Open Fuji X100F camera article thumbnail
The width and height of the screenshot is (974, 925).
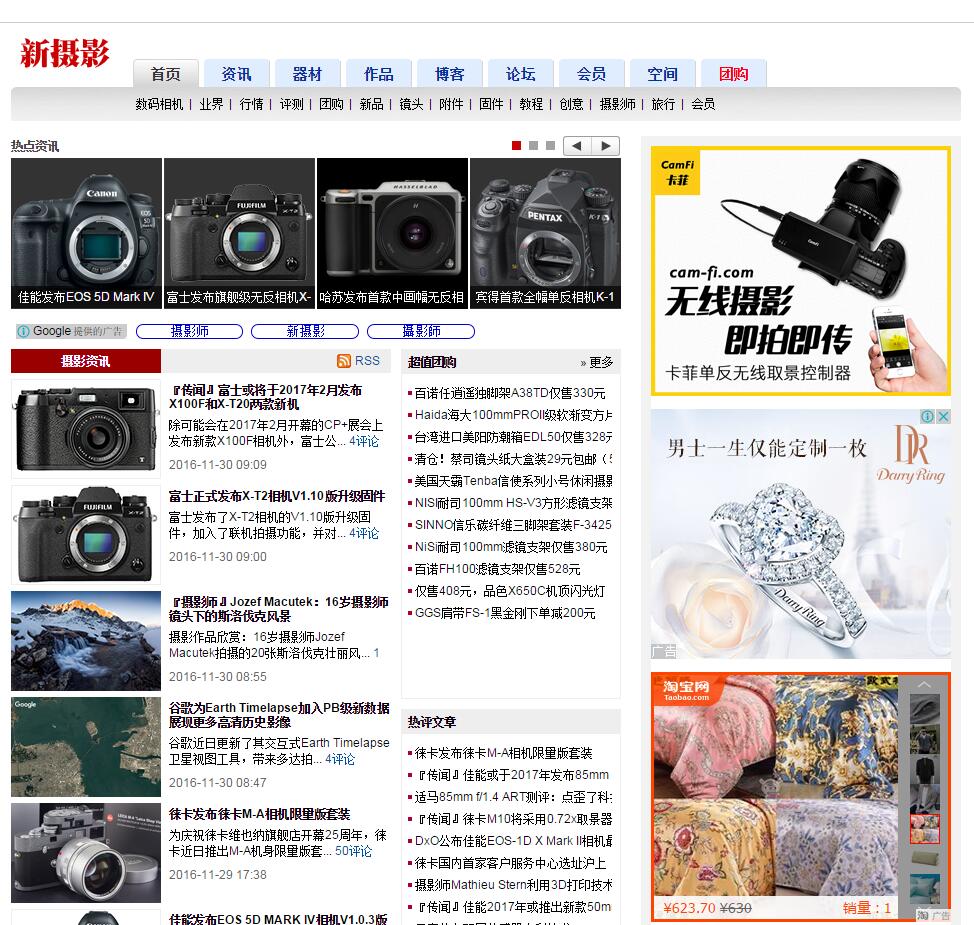86,429
